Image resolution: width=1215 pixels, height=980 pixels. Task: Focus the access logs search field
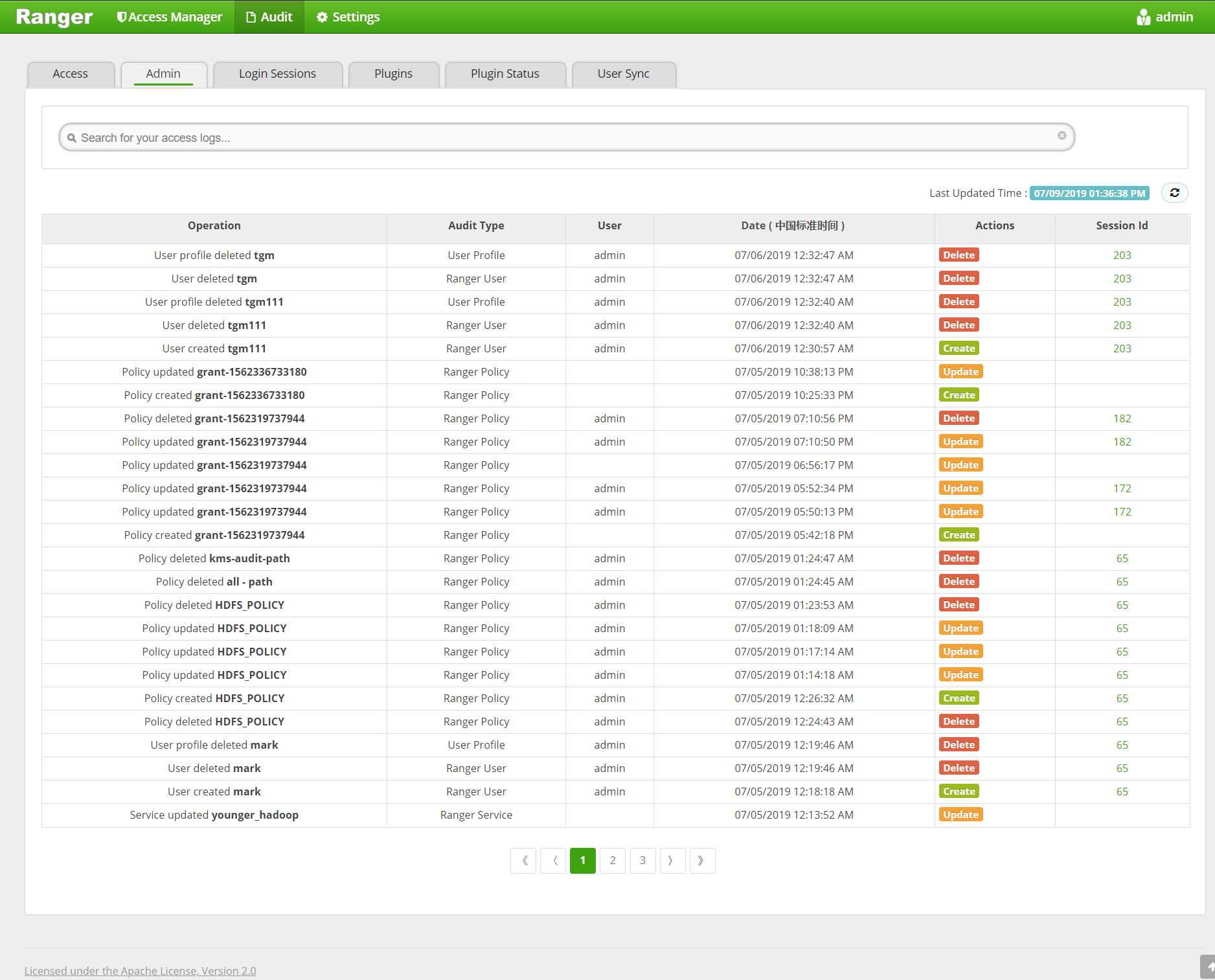click(567, 137)
